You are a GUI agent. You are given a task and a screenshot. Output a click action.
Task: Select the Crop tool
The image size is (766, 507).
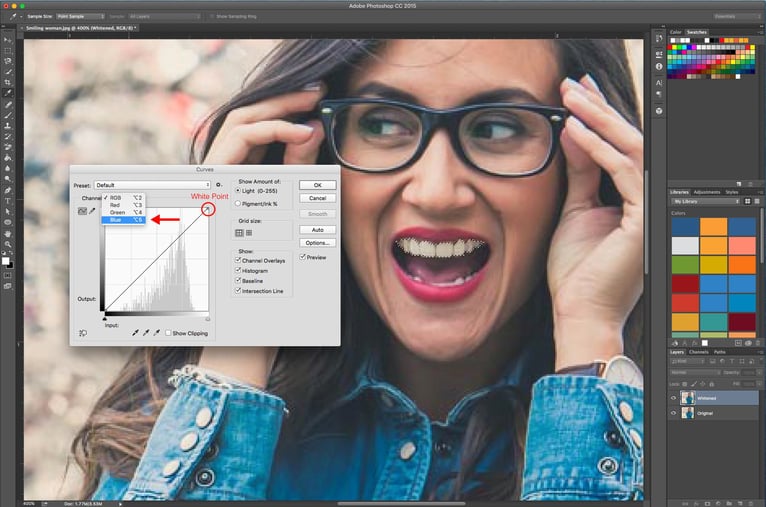[7, 83]
